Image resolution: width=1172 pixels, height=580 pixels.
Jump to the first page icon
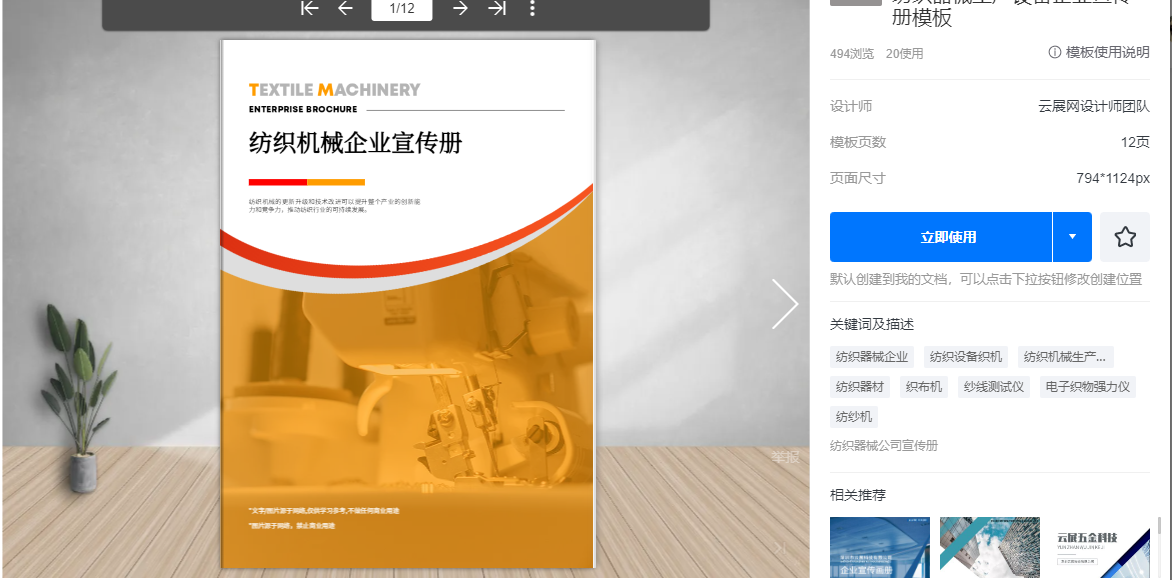(309, 8)
